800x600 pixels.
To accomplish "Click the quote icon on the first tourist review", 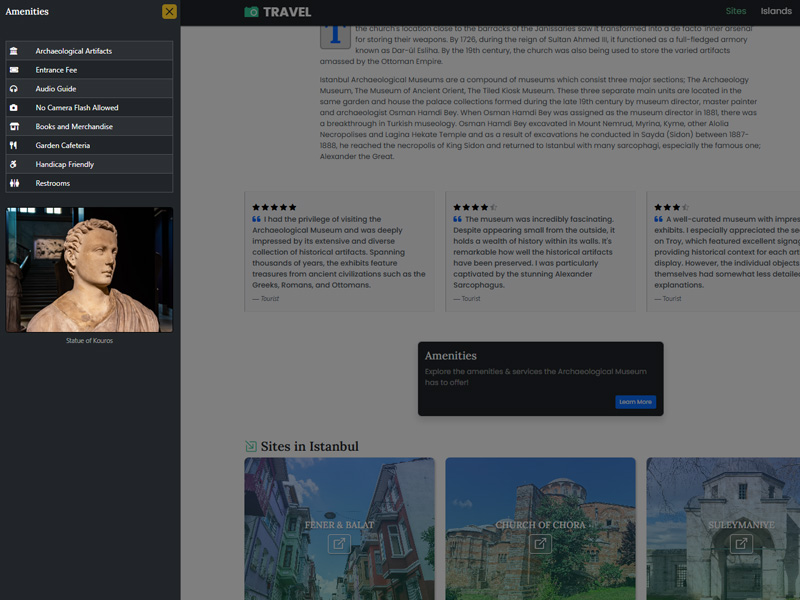I will pos(259,218).
